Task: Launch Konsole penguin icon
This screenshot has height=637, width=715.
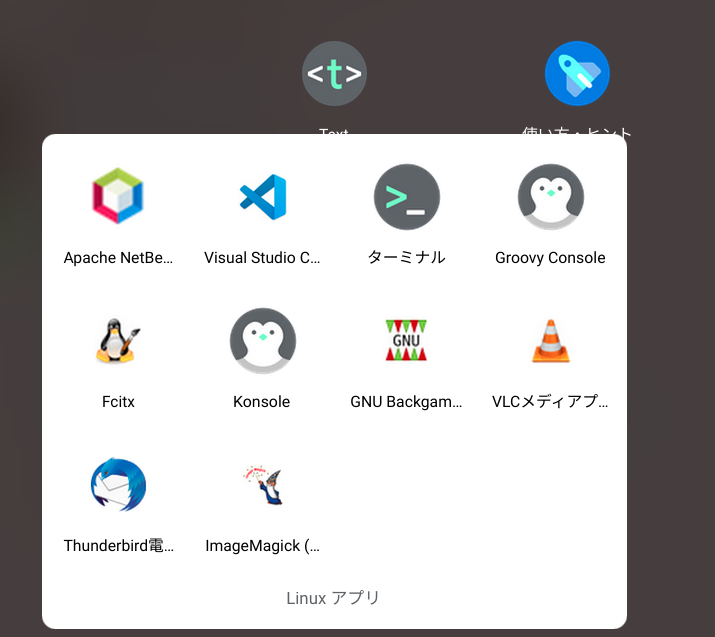Action: (x=263, y=341)
